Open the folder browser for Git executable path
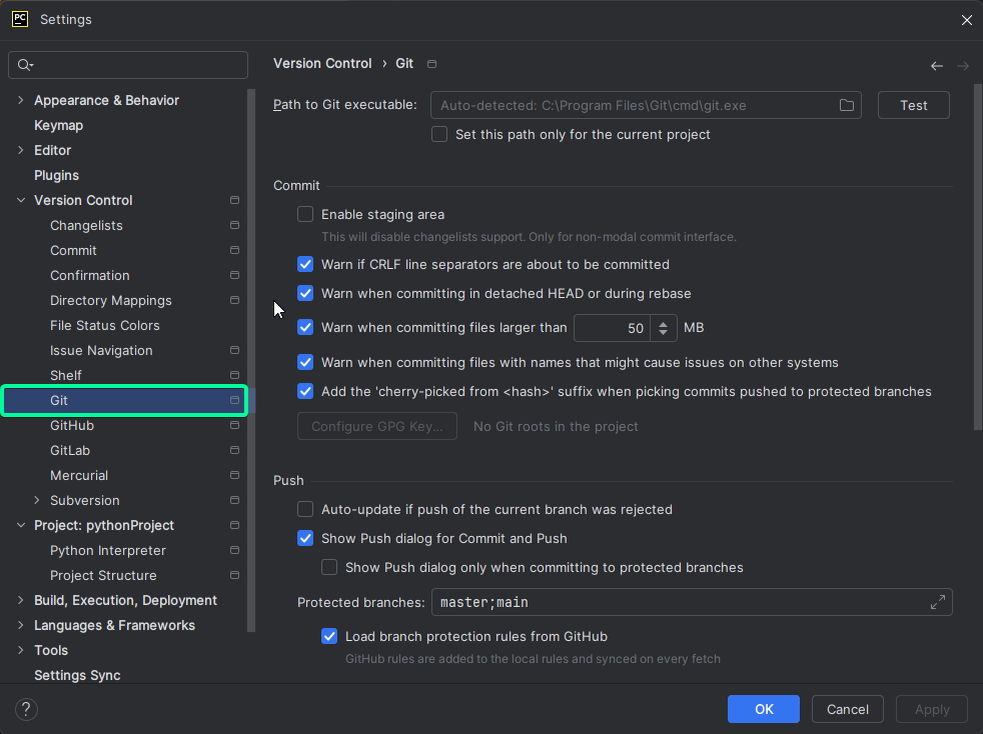983x734 pixels. click(x=846, y=104)
